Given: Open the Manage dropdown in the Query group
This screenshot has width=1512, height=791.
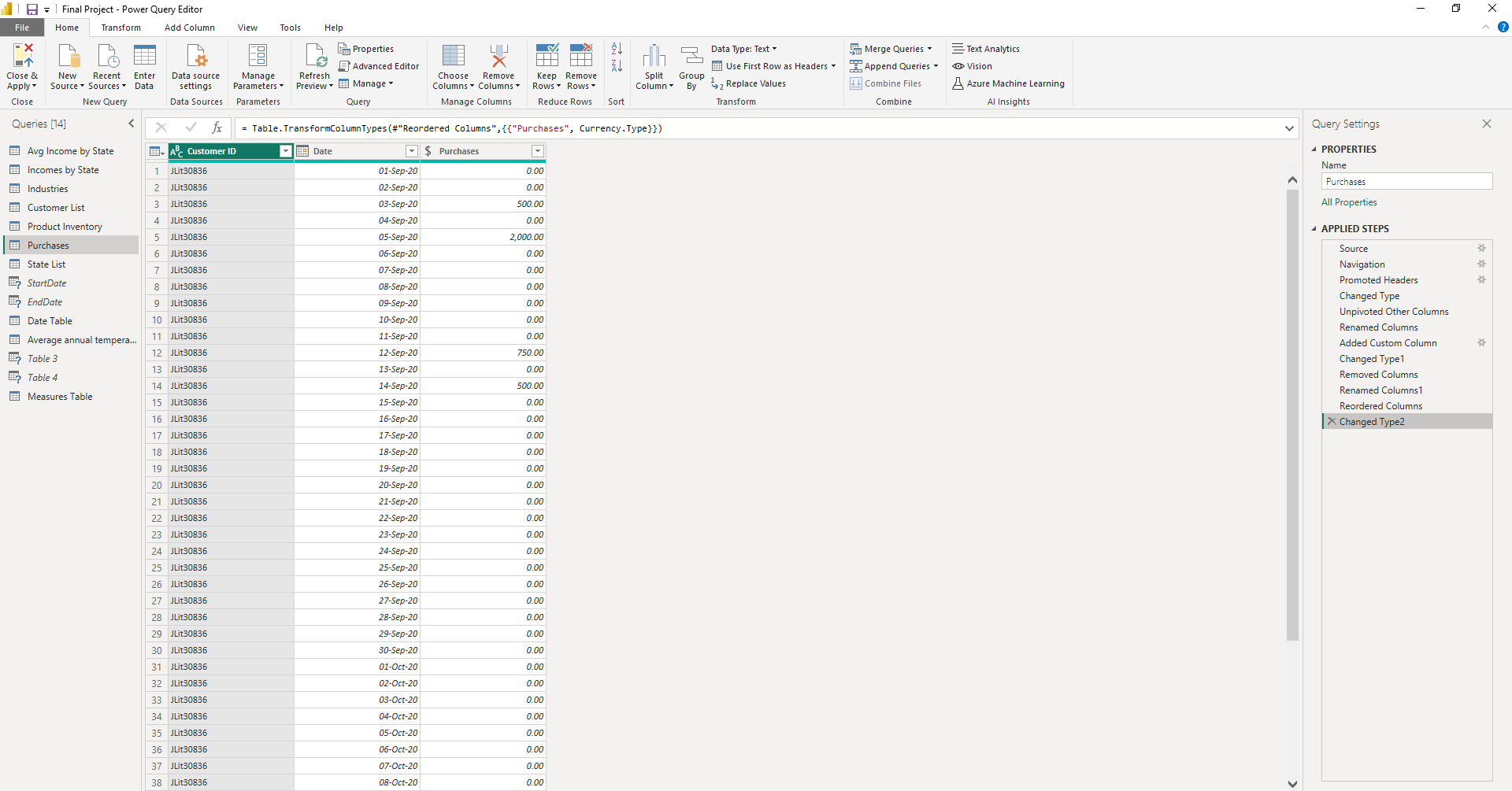Looking at the screenshot, I should (365, 83).
